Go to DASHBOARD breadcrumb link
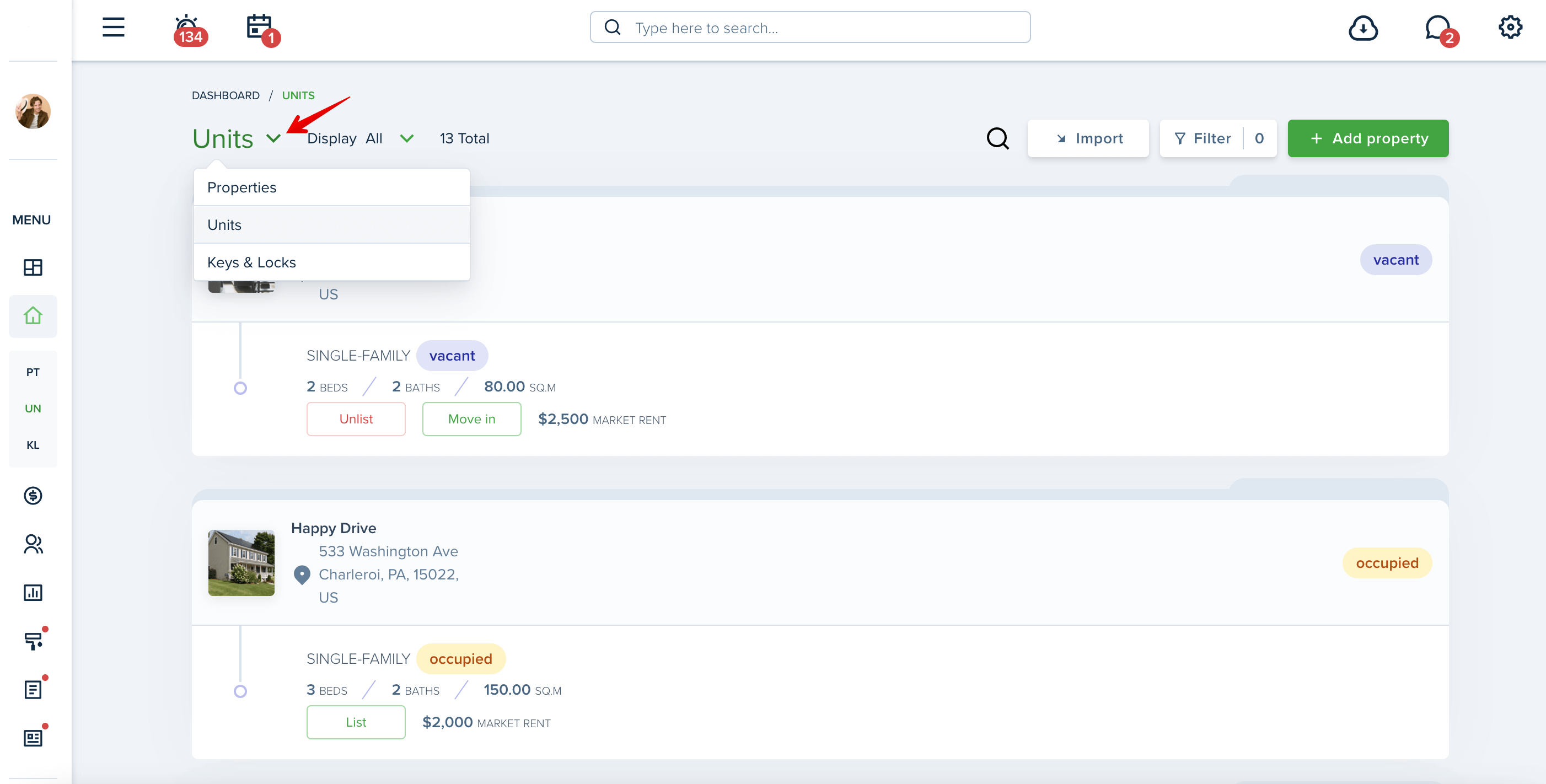Viewport: 1546px width, 784px height. click(226, 95)
